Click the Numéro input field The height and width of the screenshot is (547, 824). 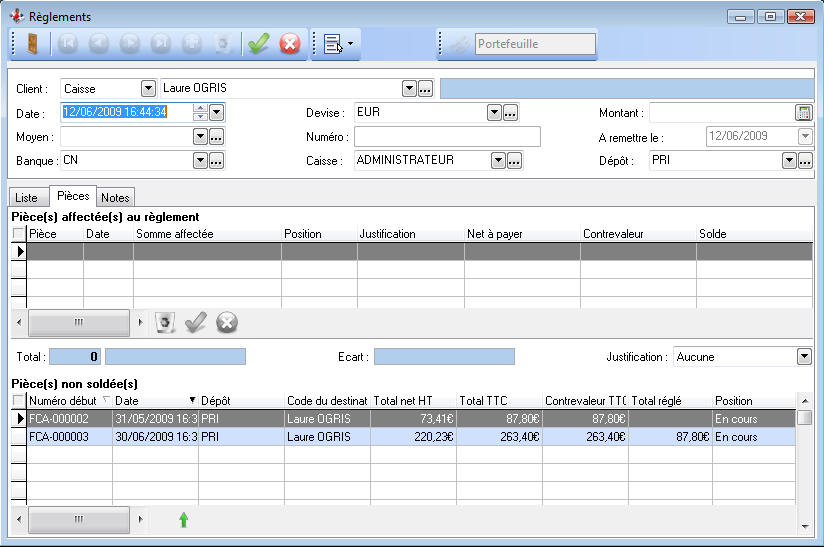pyautogui.click(x=447, y=137)
